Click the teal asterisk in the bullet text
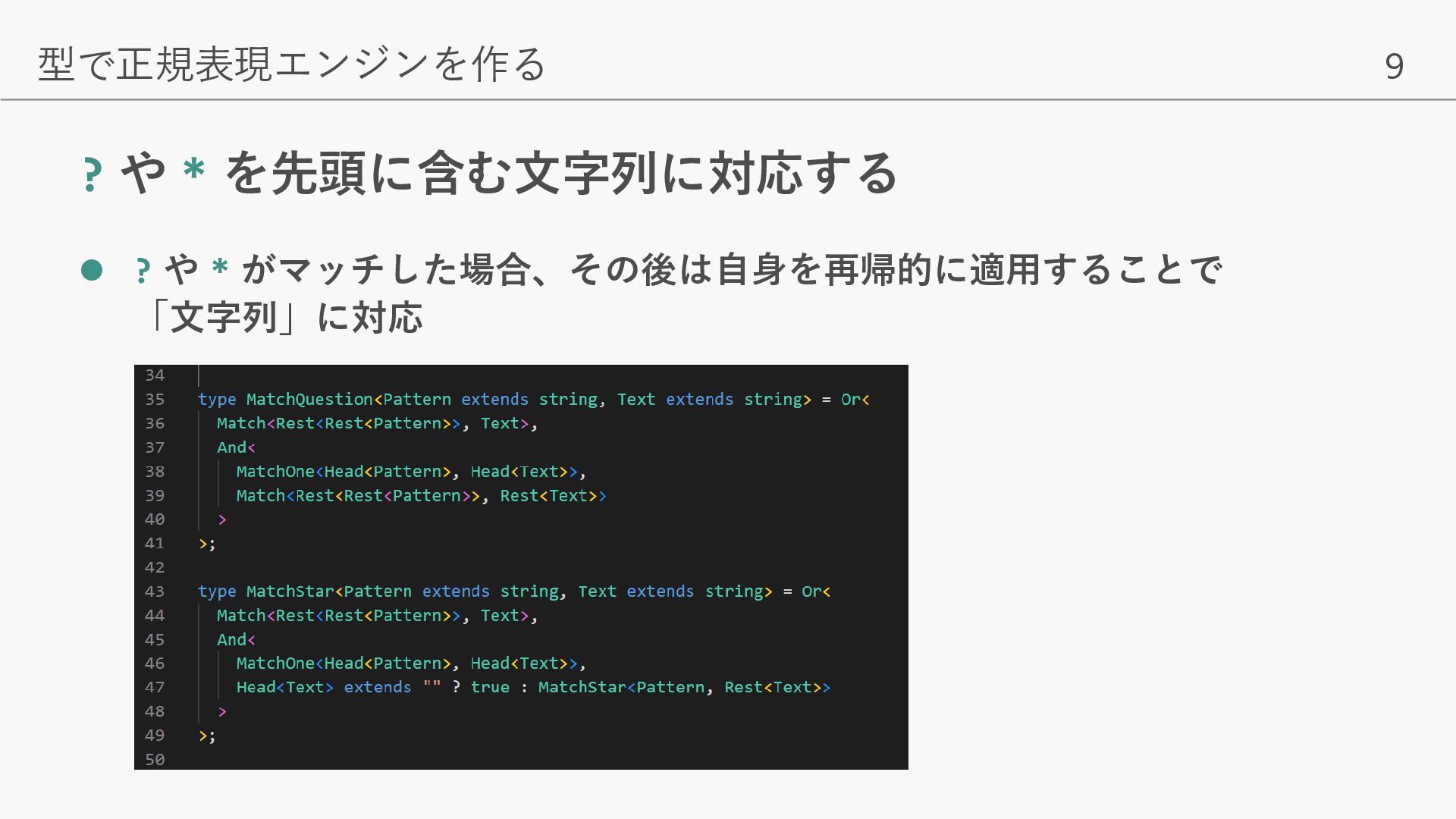The height and width of the screenshot is (819, 1456). point(220,268)
